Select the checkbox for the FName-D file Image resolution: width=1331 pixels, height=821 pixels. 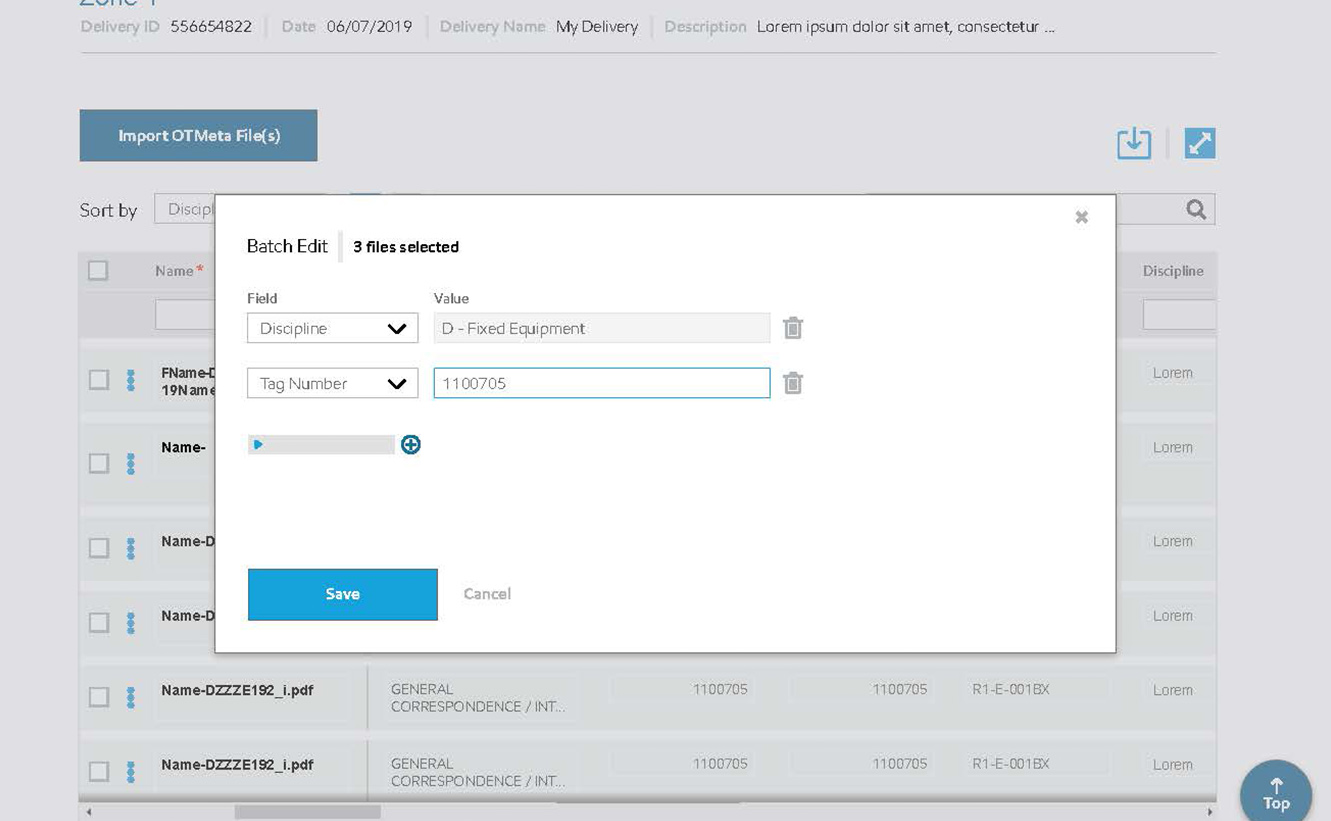[98, 380]
